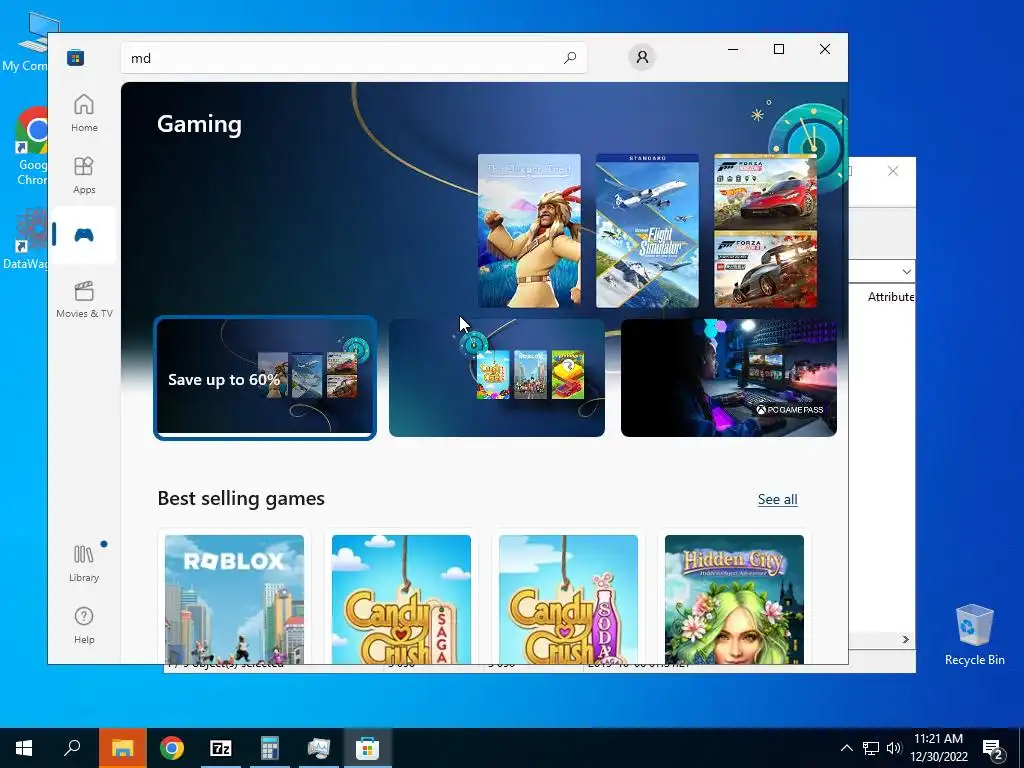The width and height of the screenshot is (1024, 768).
Task: Open the Apps section in the sidebar
Action: [84, 175]
